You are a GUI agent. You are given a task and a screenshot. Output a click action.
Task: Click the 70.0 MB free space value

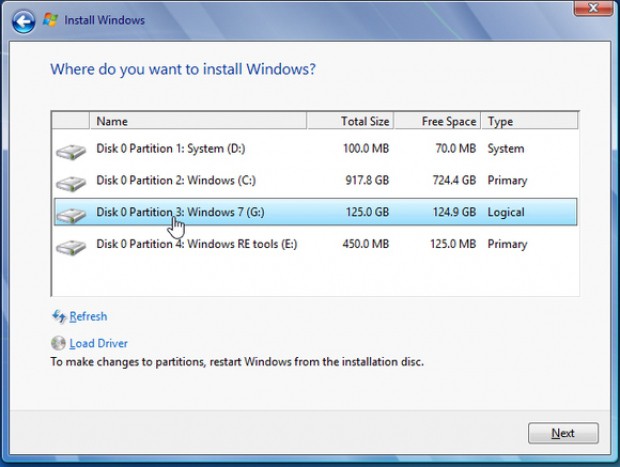tap(456, 149)
